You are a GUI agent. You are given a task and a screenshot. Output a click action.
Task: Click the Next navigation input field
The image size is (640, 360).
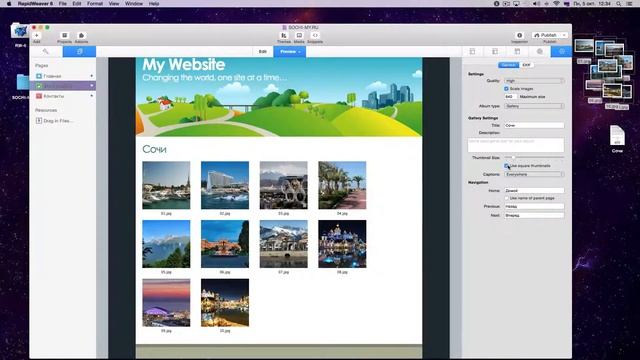coord(534,215)
